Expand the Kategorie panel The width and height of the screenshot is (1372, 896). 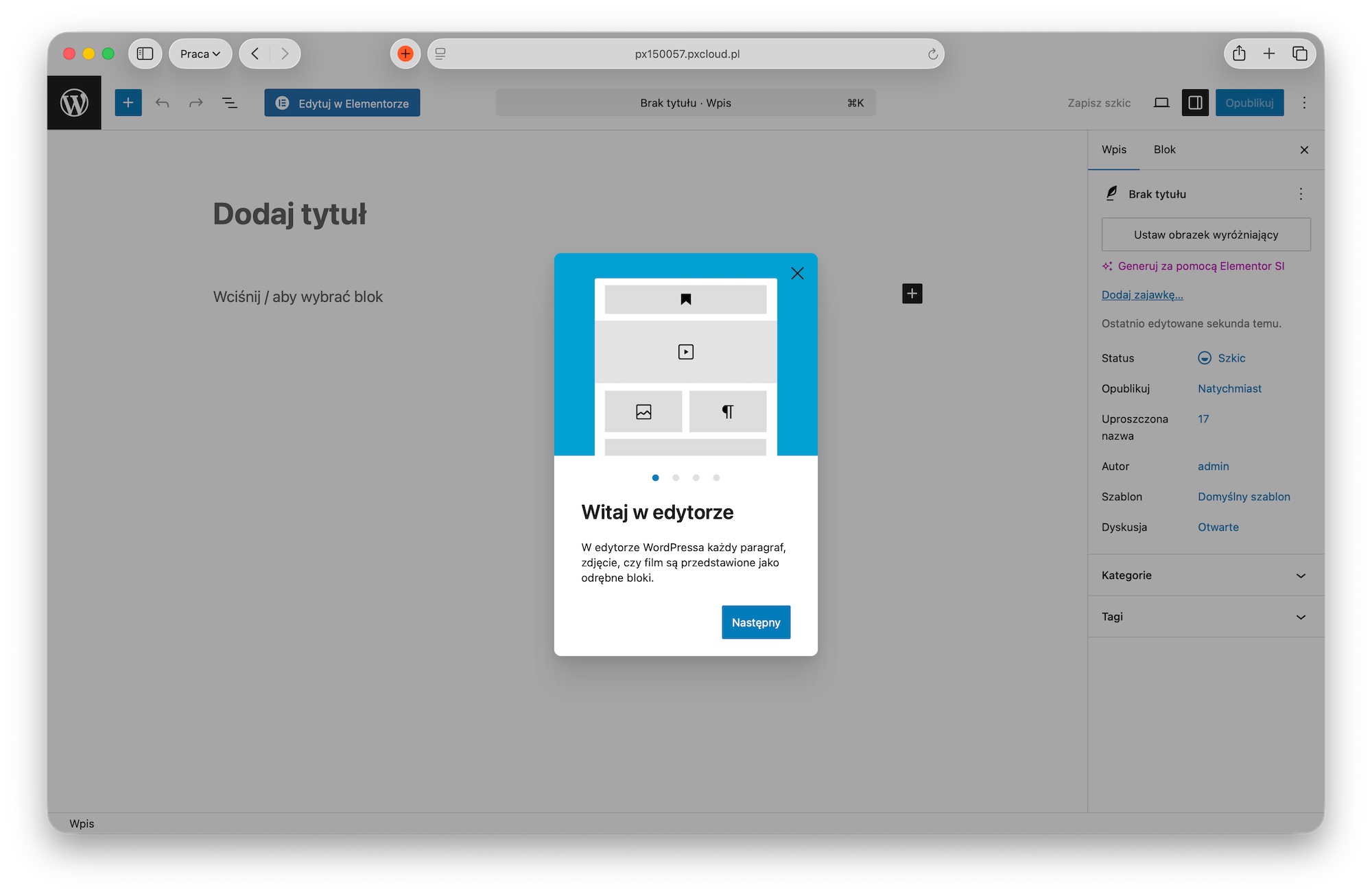1205,576
